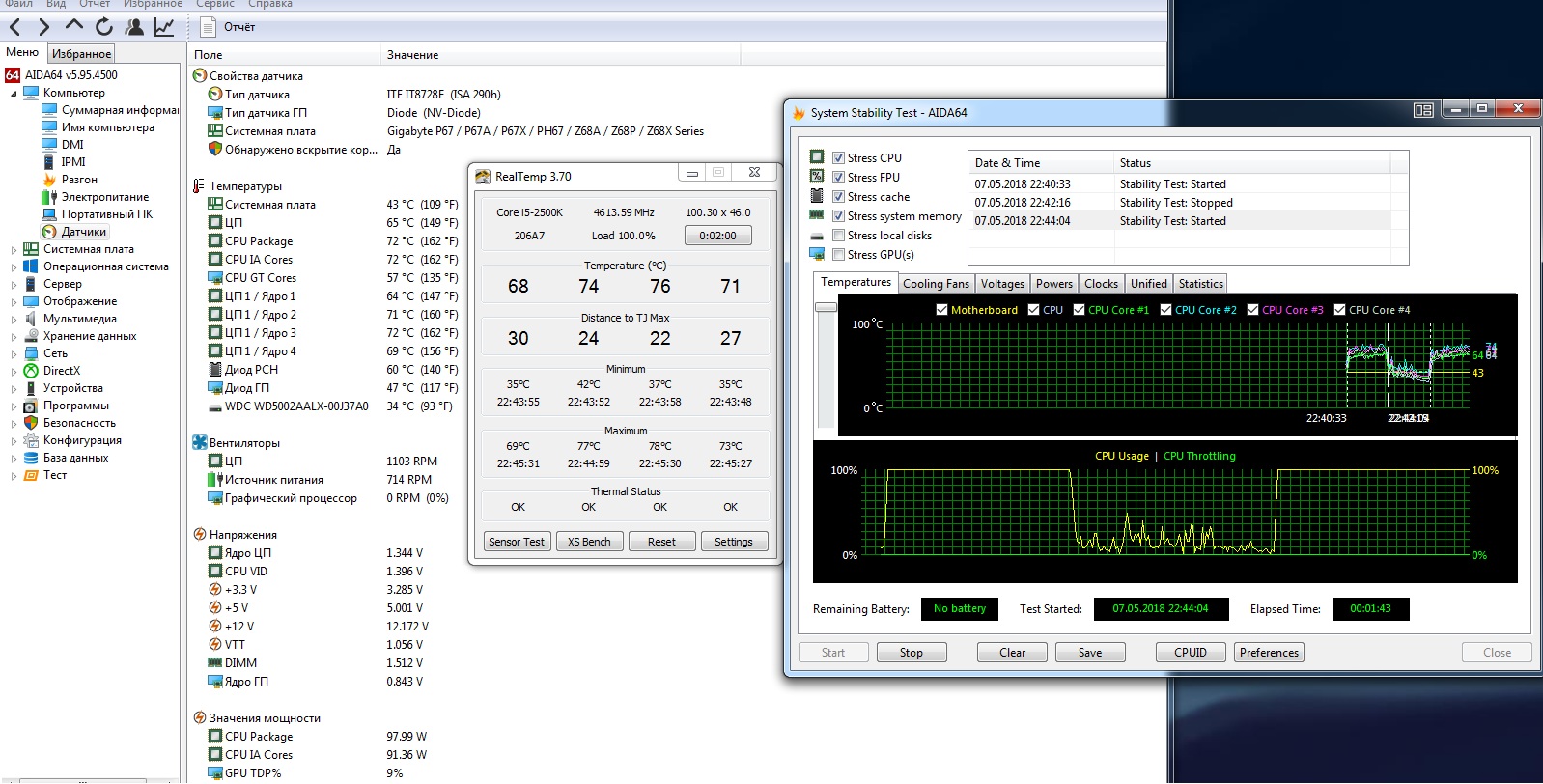Collapse the Компьютер tree node

pyautogui.click(x=14, y=93)
